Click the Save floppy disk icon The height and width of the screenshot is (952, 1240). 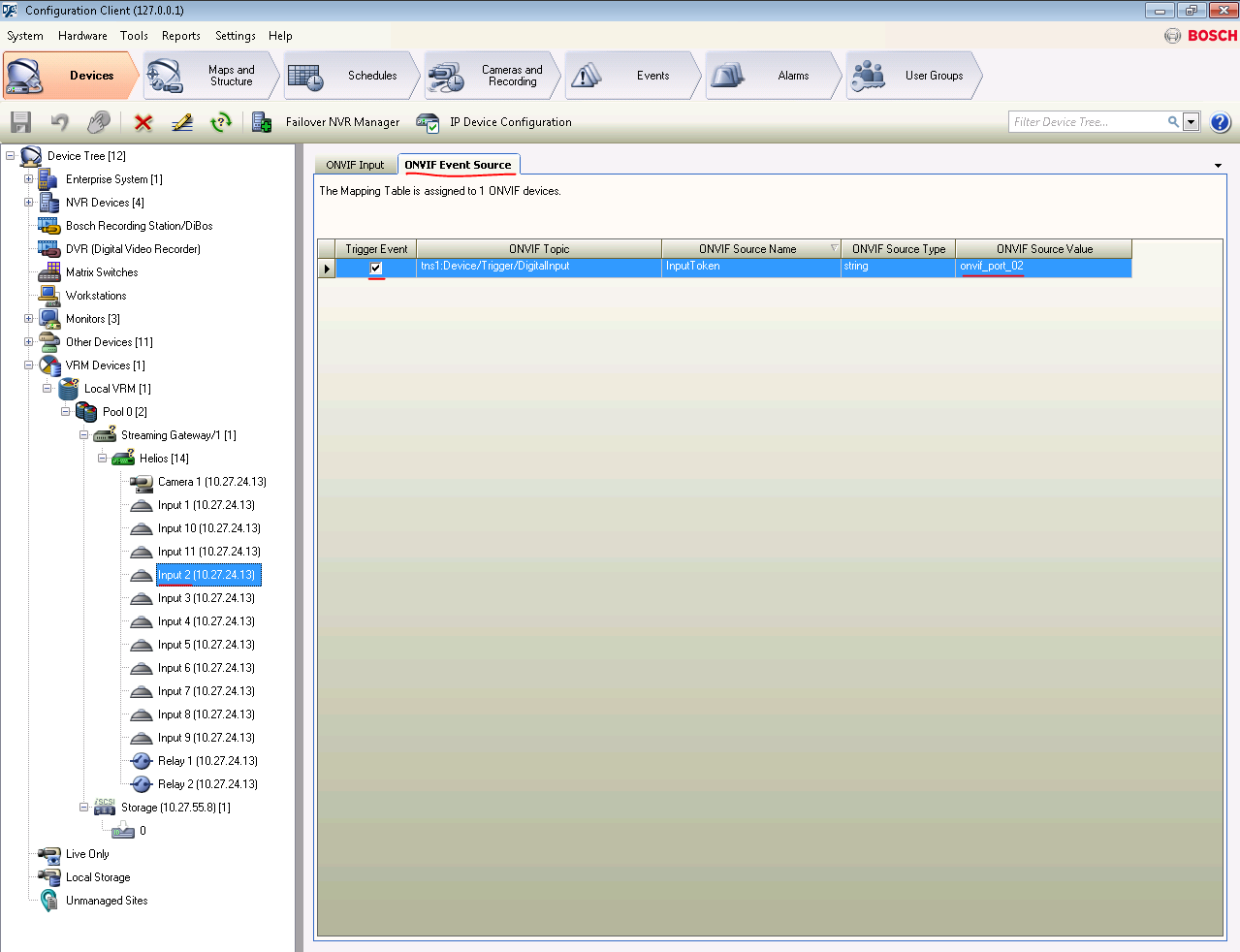coord(20,122)
